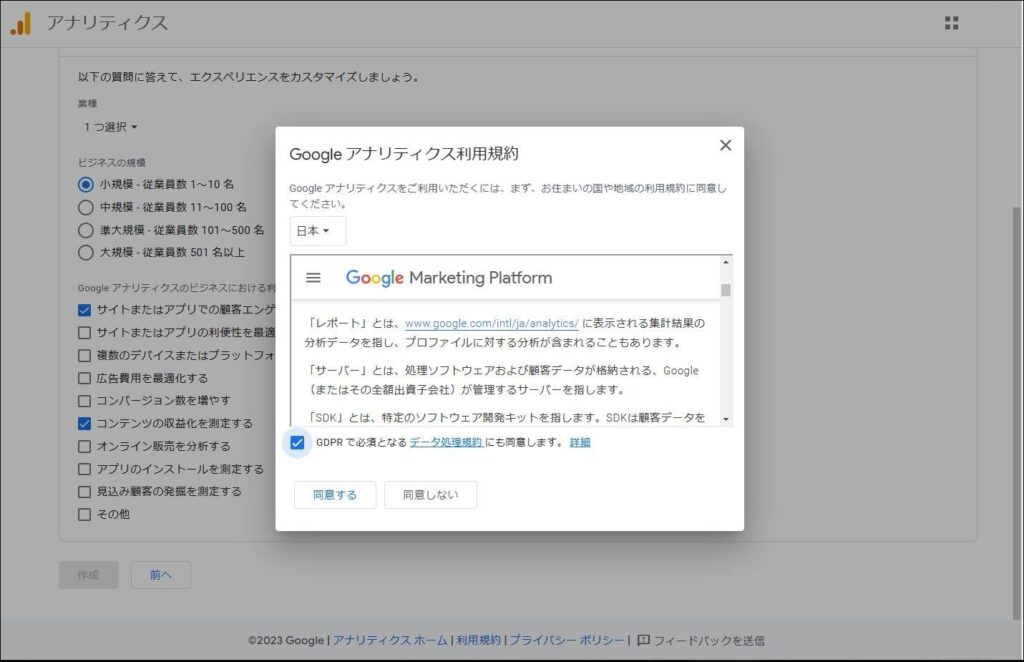Click the ©2023 Google footer text
This screenshot has height=662, width=1024.
point(286,640)
